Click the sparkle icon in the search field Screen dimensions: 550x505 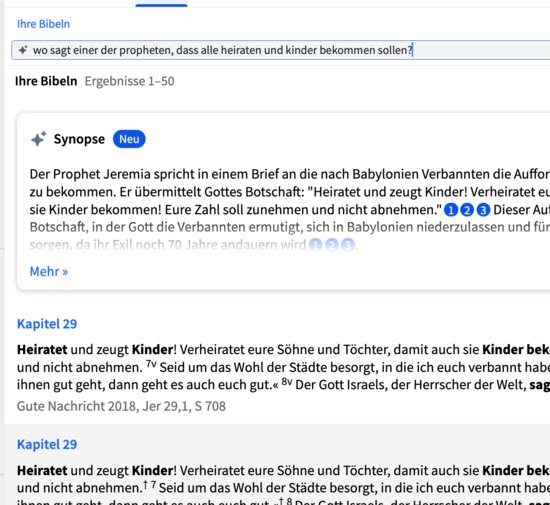point(23,50)
